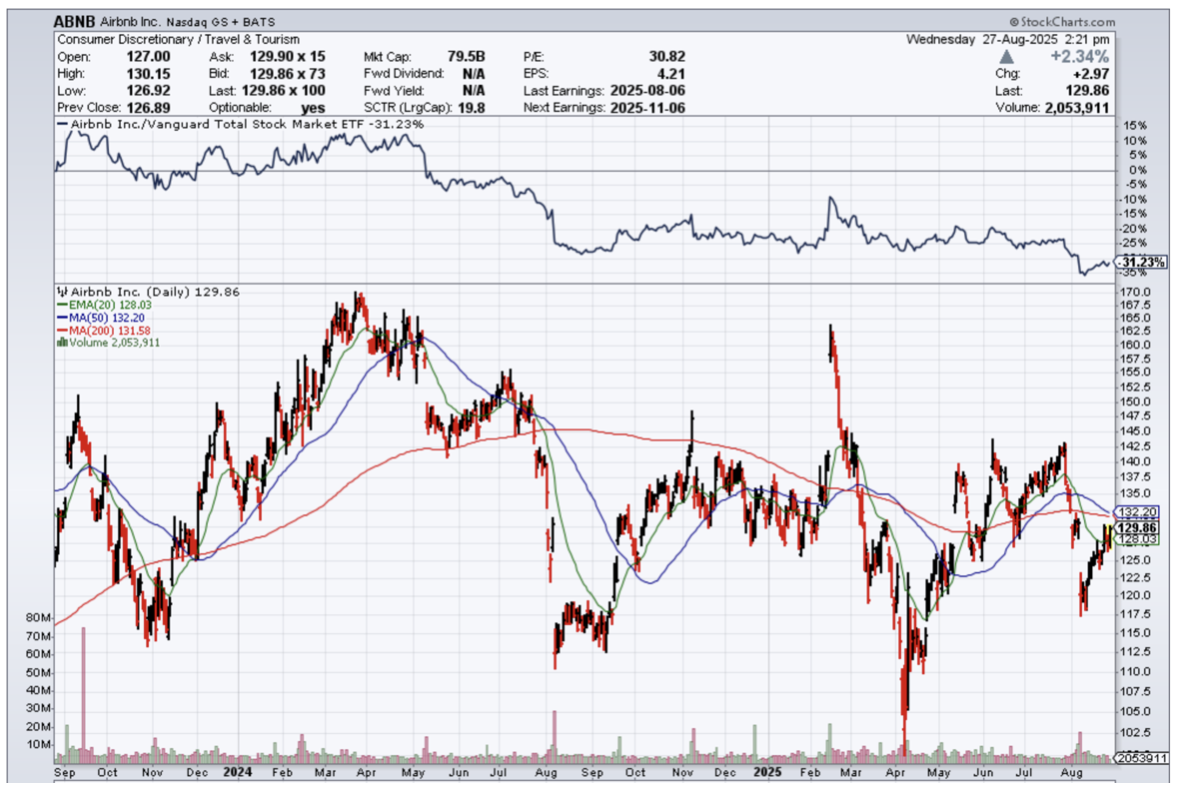This screenshot has width=1178, height=788.
Task: Click the header Volume value 2,053,911 under Last
Action: pyautogui.click(x=1077, y=107)
